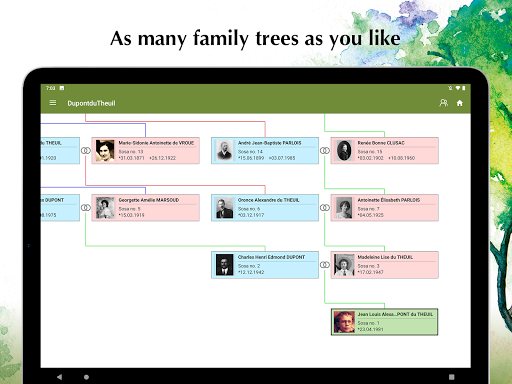The image size is (512, 384).
Task: Click Renée Bonne CLUSAC portrait photo
Action: tap(344, 151)
